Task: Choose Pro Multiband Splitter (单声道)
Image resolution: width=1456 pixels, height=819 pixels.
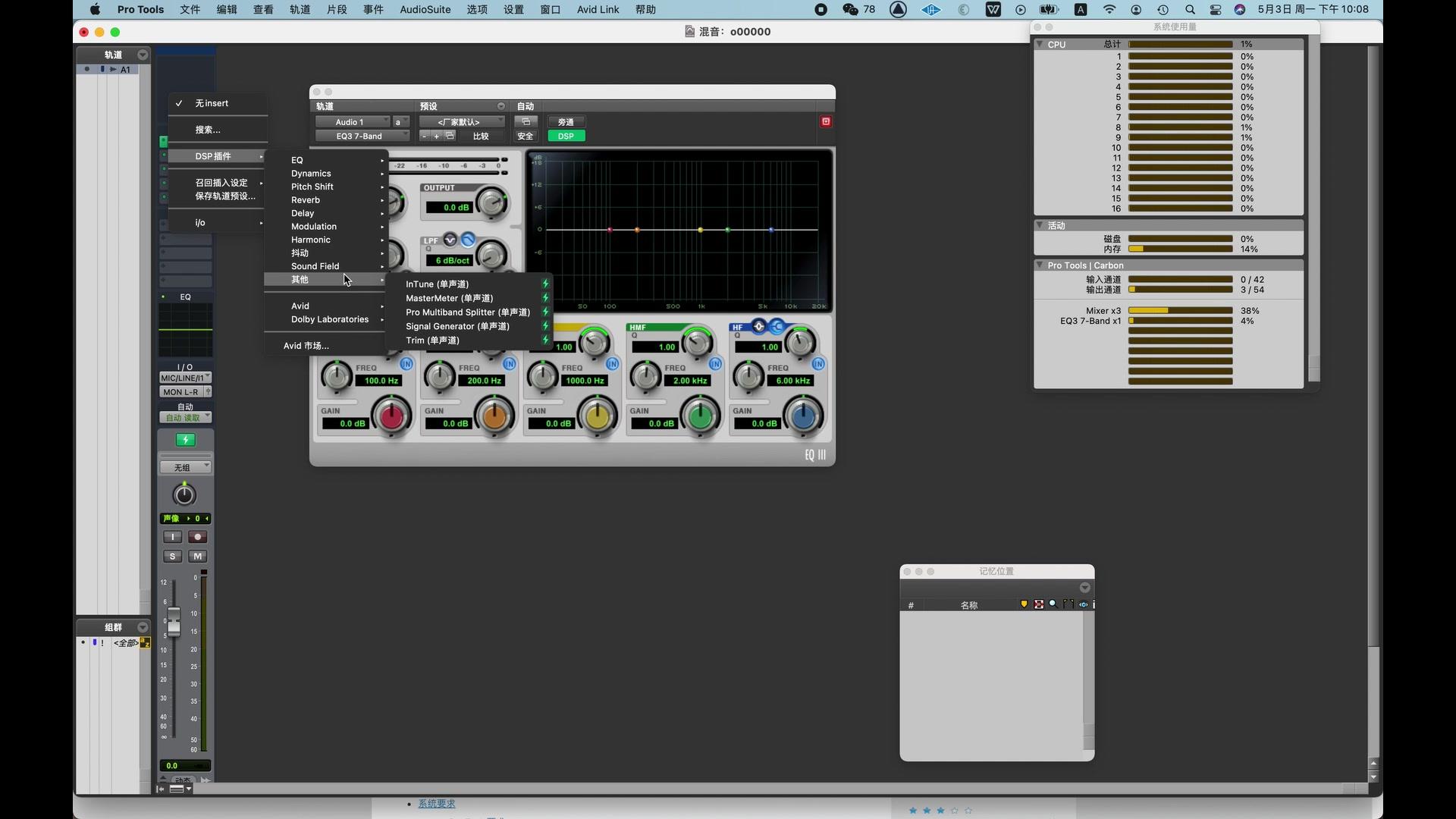Action: (469, 312)
